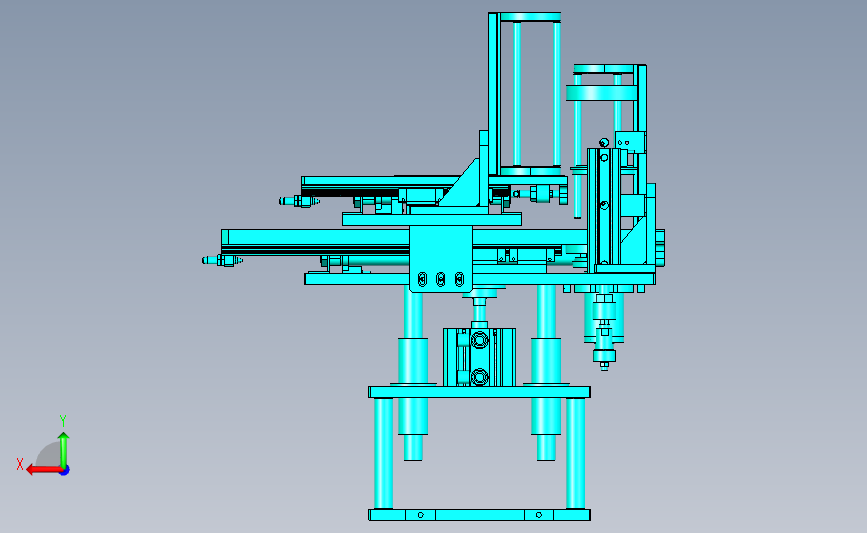The height and width of the screenshot is (533, 867).
Task: Click the green Y axis arrow of the triad
Action: tap(64, 450)
